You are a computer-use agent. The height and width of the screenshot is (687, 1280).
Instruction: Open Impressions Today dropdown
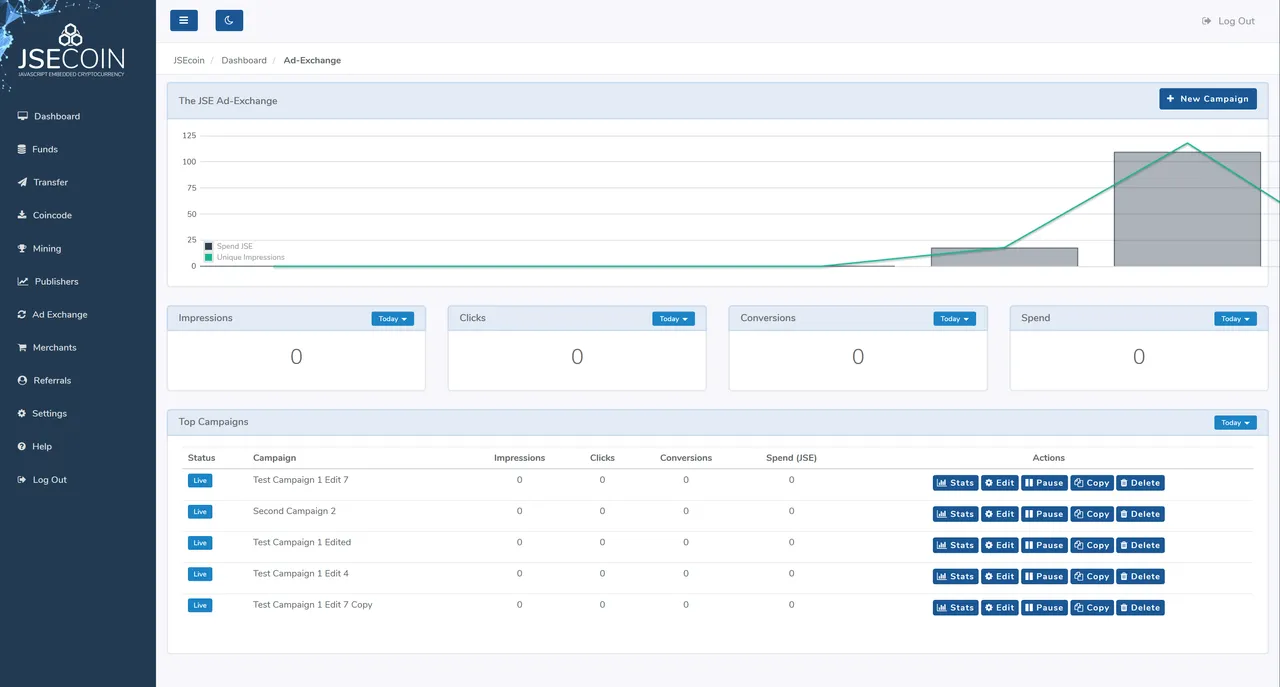click(x=392, y=319)
